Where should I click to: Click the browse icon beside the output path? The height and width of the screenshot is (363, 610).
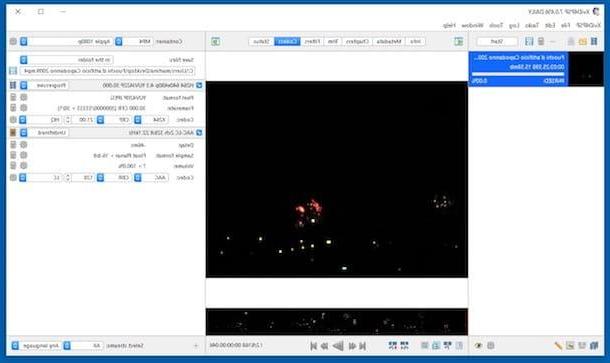pos(13,71)
